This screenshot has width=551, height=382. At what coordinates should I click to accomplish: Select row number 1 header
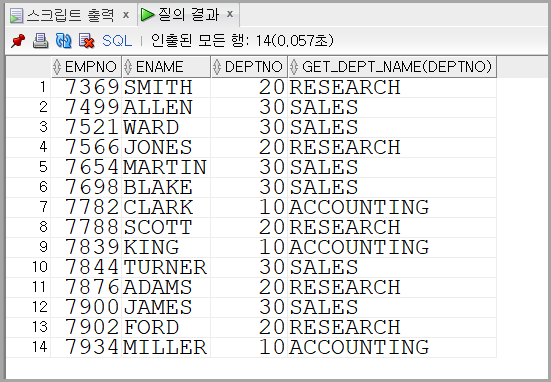pos(28,87)
